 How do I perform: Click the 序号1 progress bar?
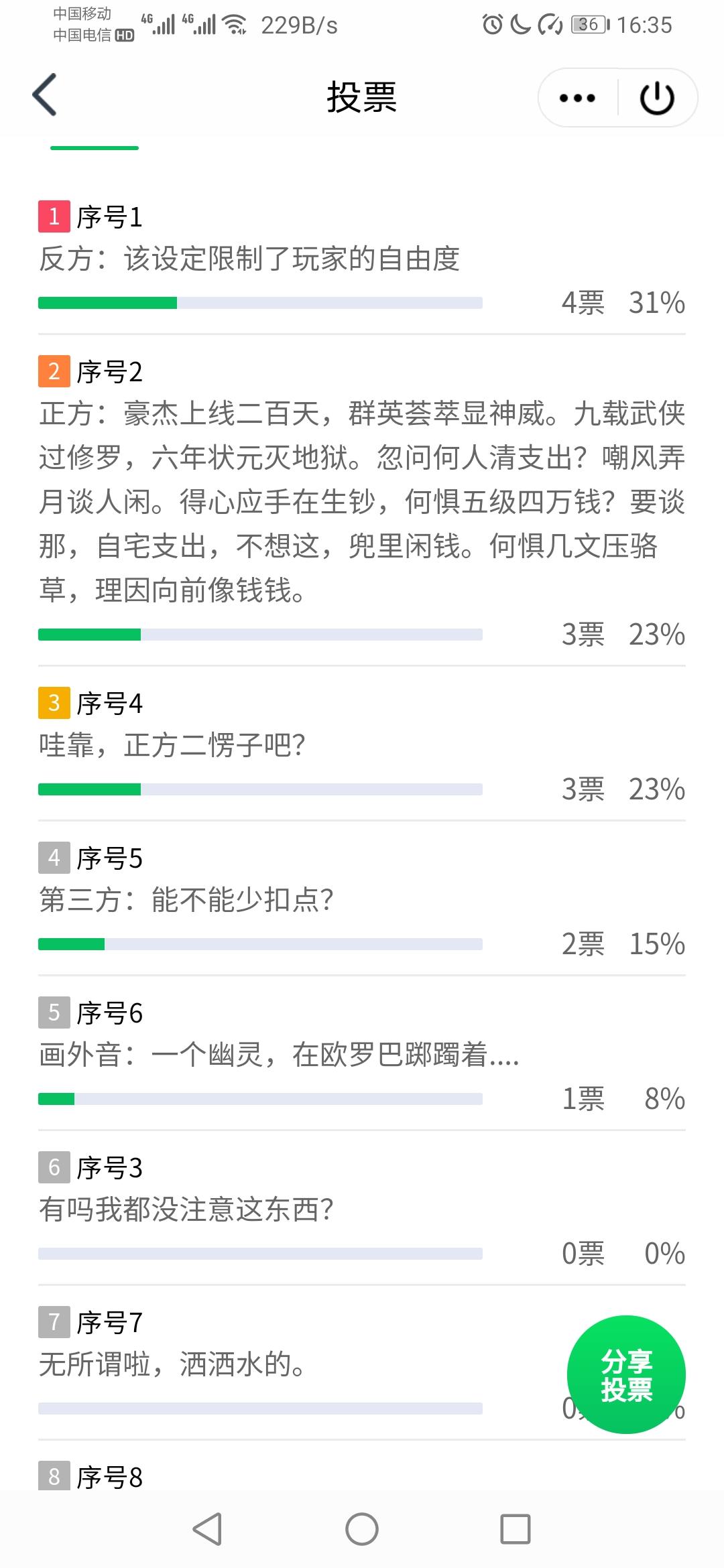coord(260,303)
